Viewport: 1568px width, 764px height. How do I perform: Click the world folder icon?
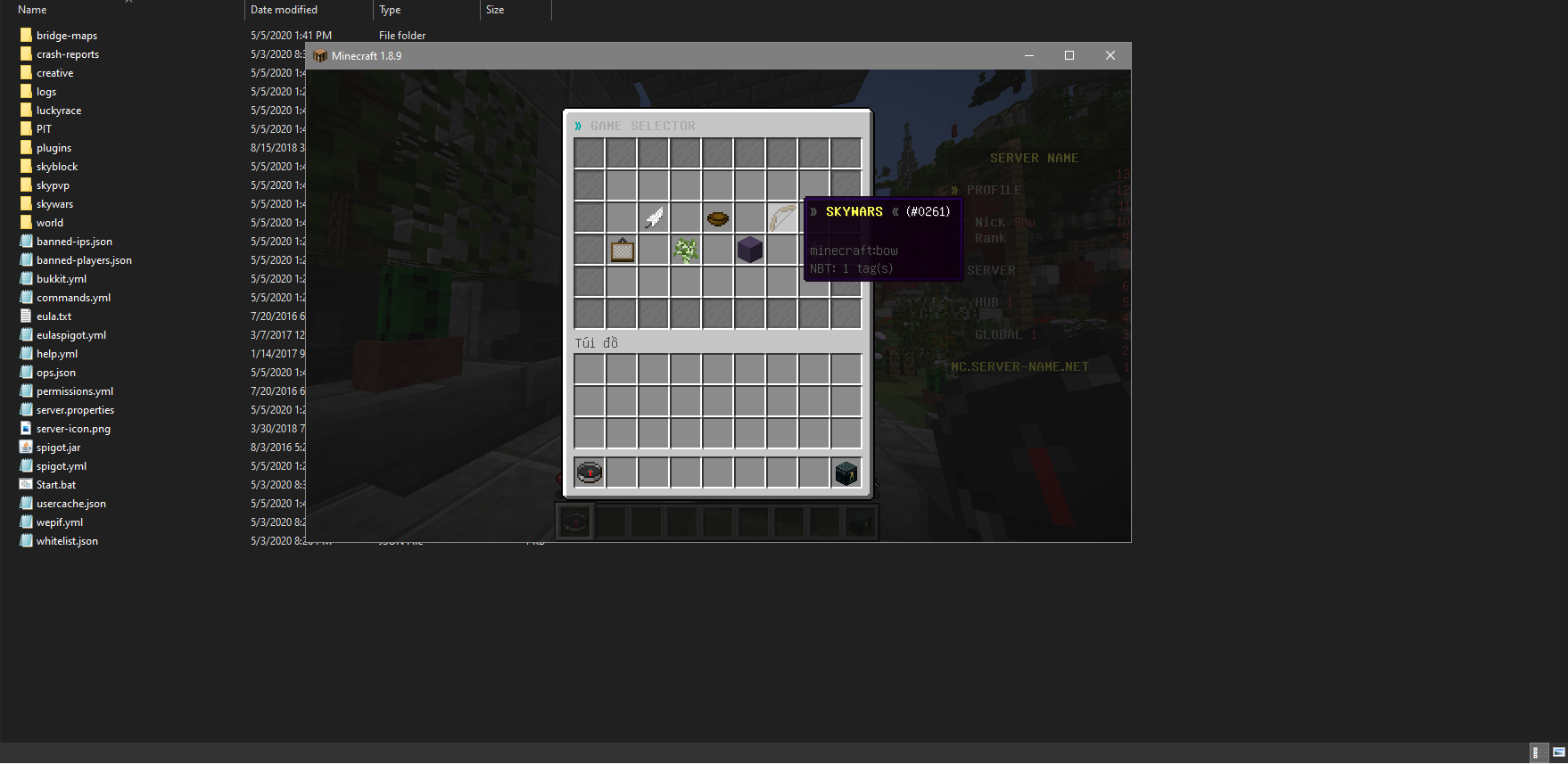click(26, 223)
